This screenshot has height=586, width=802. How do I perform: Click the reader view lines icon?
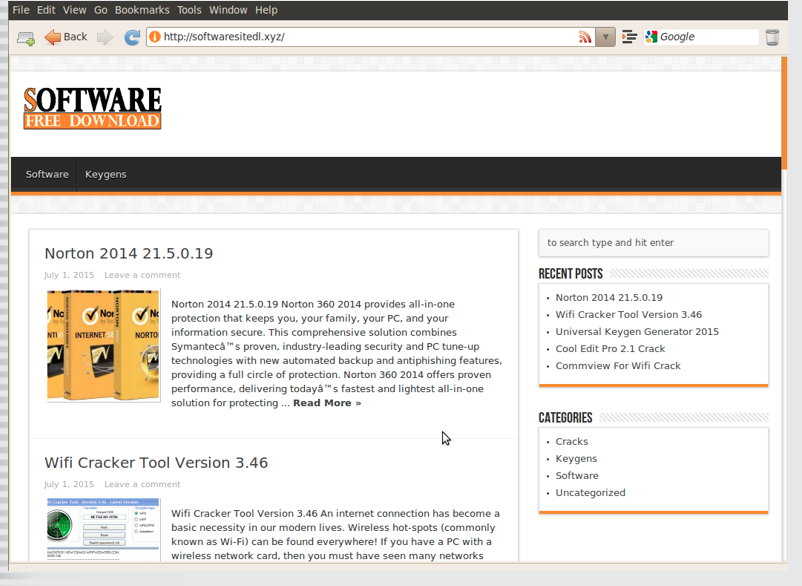(629, 37)
